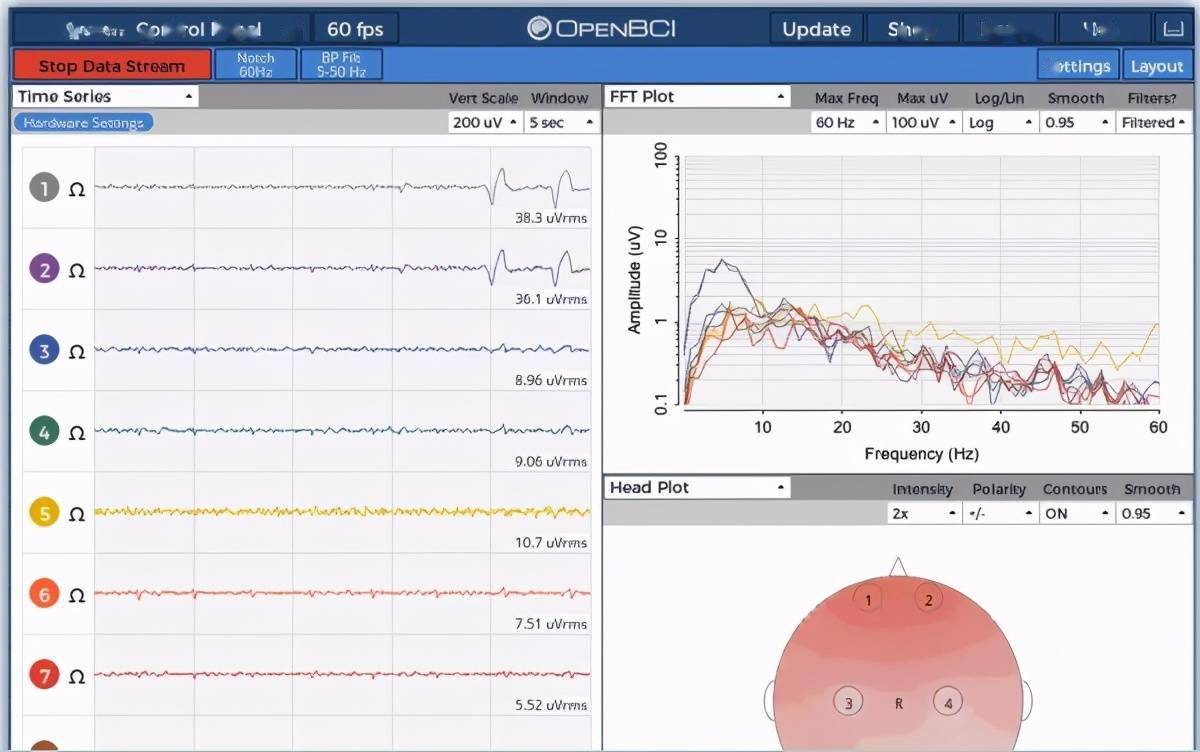The image size is (1200, 752).
Task: Turn off blue channel 3 button
Action: click(44, 351)
